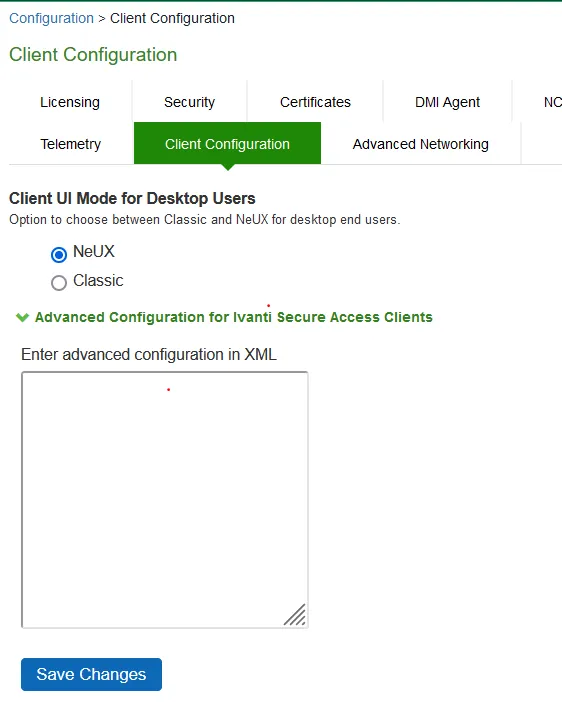Select the DMI Agent tab

[447, 102]
